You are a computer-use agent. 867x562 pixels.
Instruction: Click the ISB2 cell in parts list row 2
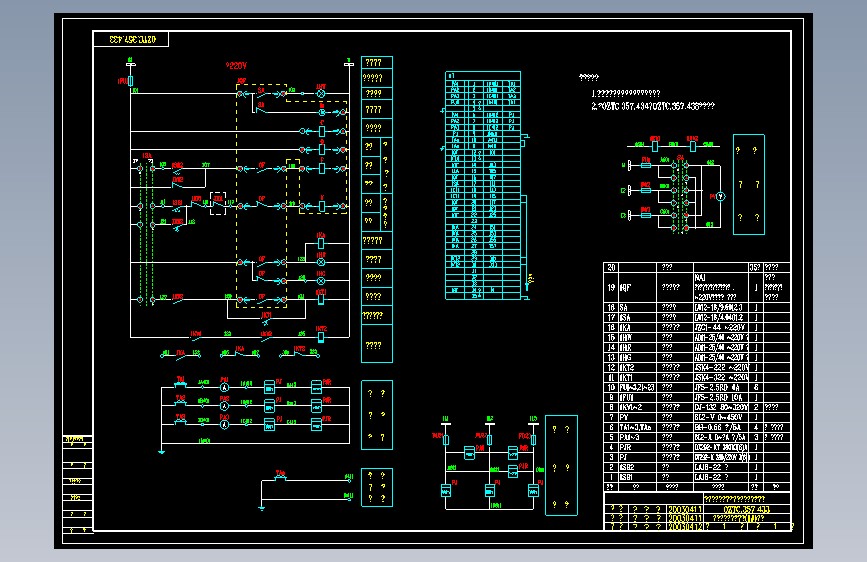(x=638, y=467)
